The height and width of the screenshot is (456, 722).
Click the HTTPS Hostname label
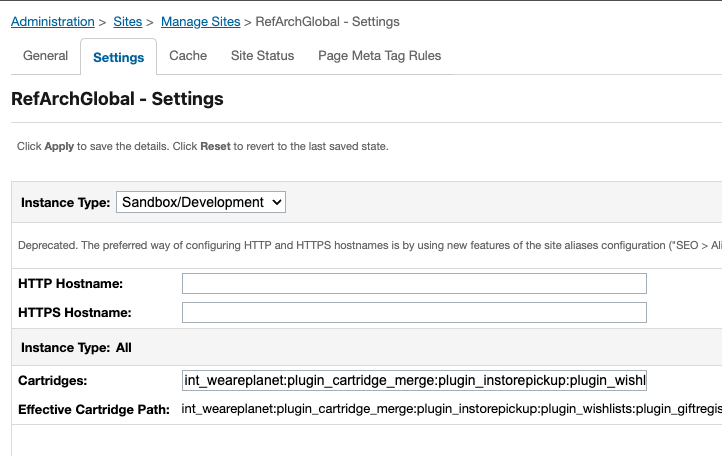coord(75,313)
